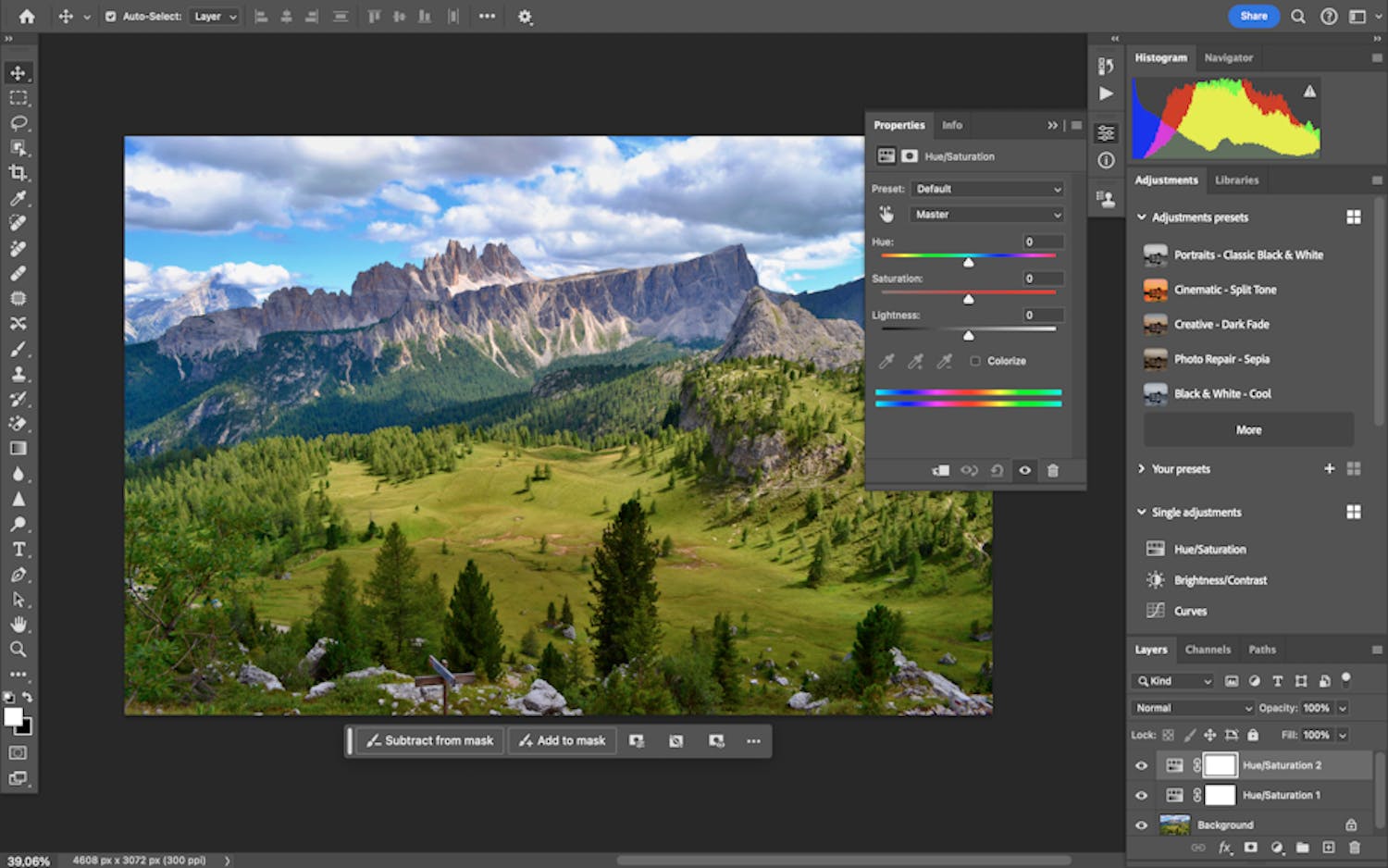
Task: Hide the Hue/Saturation 2 layer
Action: (x=1141, y=765)
